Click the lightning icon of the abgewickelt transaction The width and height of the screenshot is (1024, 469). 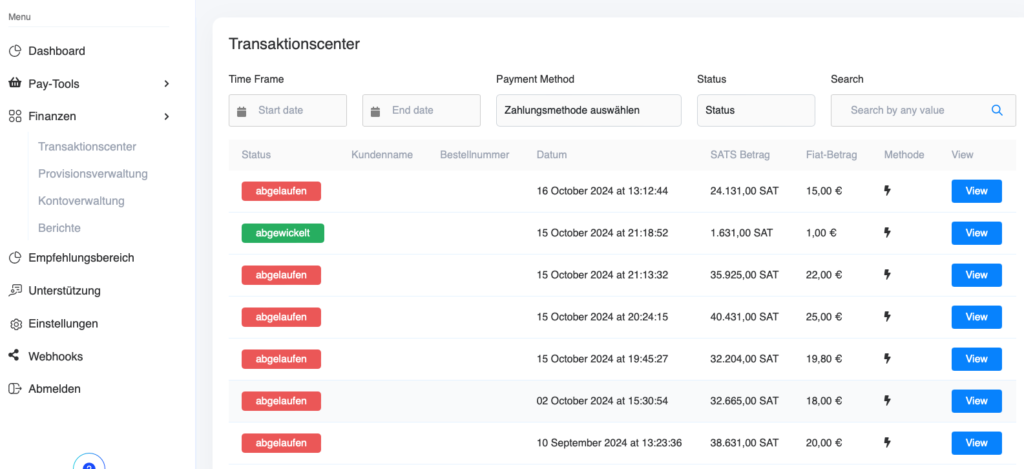point(886,233)
